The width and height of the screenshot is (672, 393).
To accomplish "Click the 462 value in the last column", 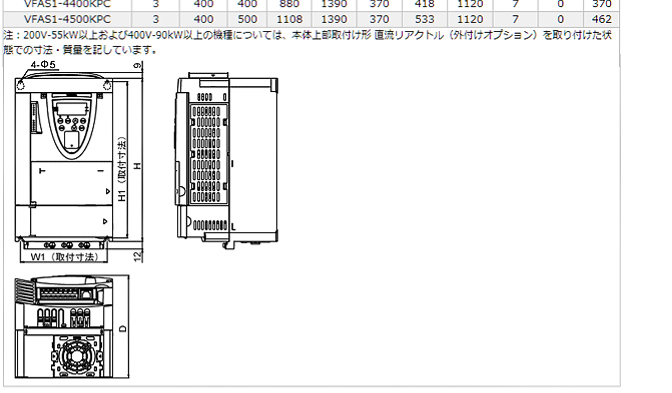I will [601, 19].
